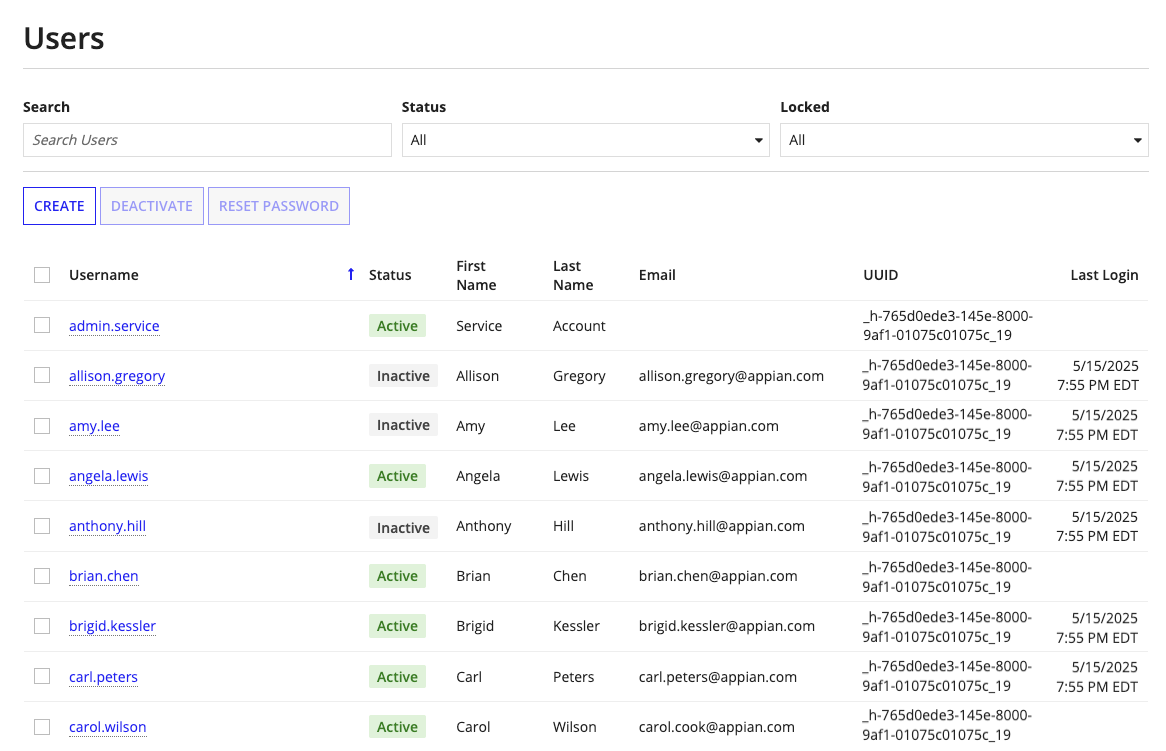The height and width of the screenshot is (751, 1166).
Task: Click the Active badge for brian.chen
Action: 397,576
